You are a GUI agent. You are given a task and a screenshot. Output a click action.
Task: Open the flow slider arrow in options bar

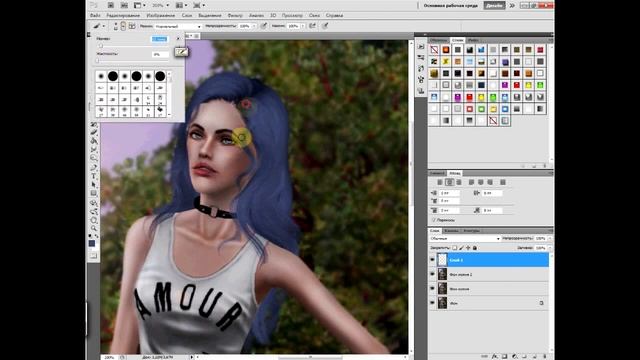point(302,26)
